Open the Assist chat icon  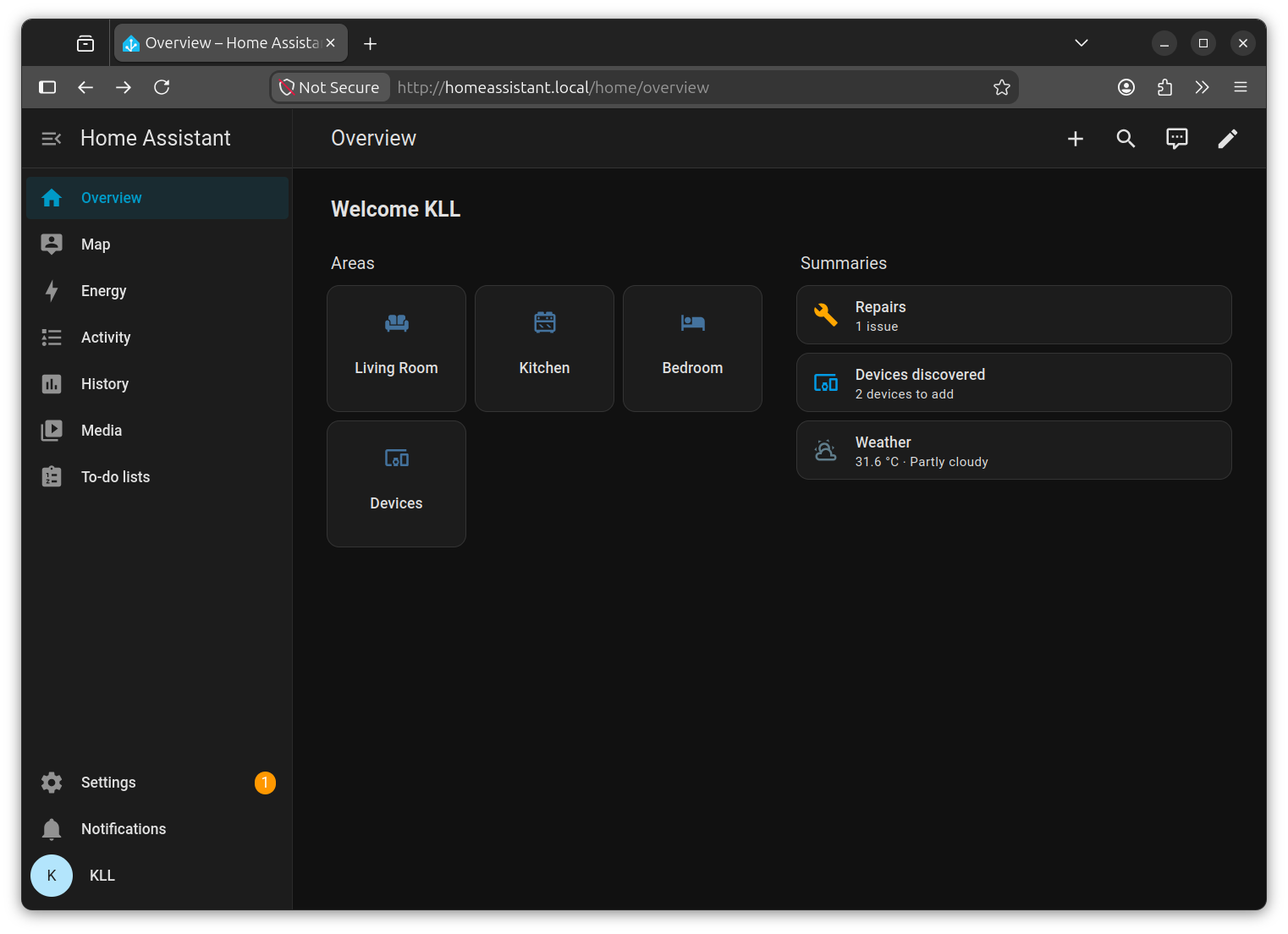pos(1177,139)
